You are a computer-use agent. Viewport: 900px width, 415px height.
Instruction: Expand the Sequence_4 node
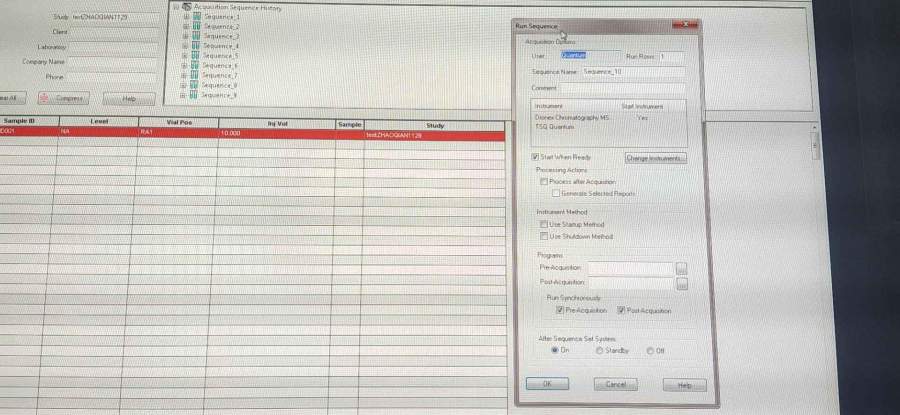[185, 46]
